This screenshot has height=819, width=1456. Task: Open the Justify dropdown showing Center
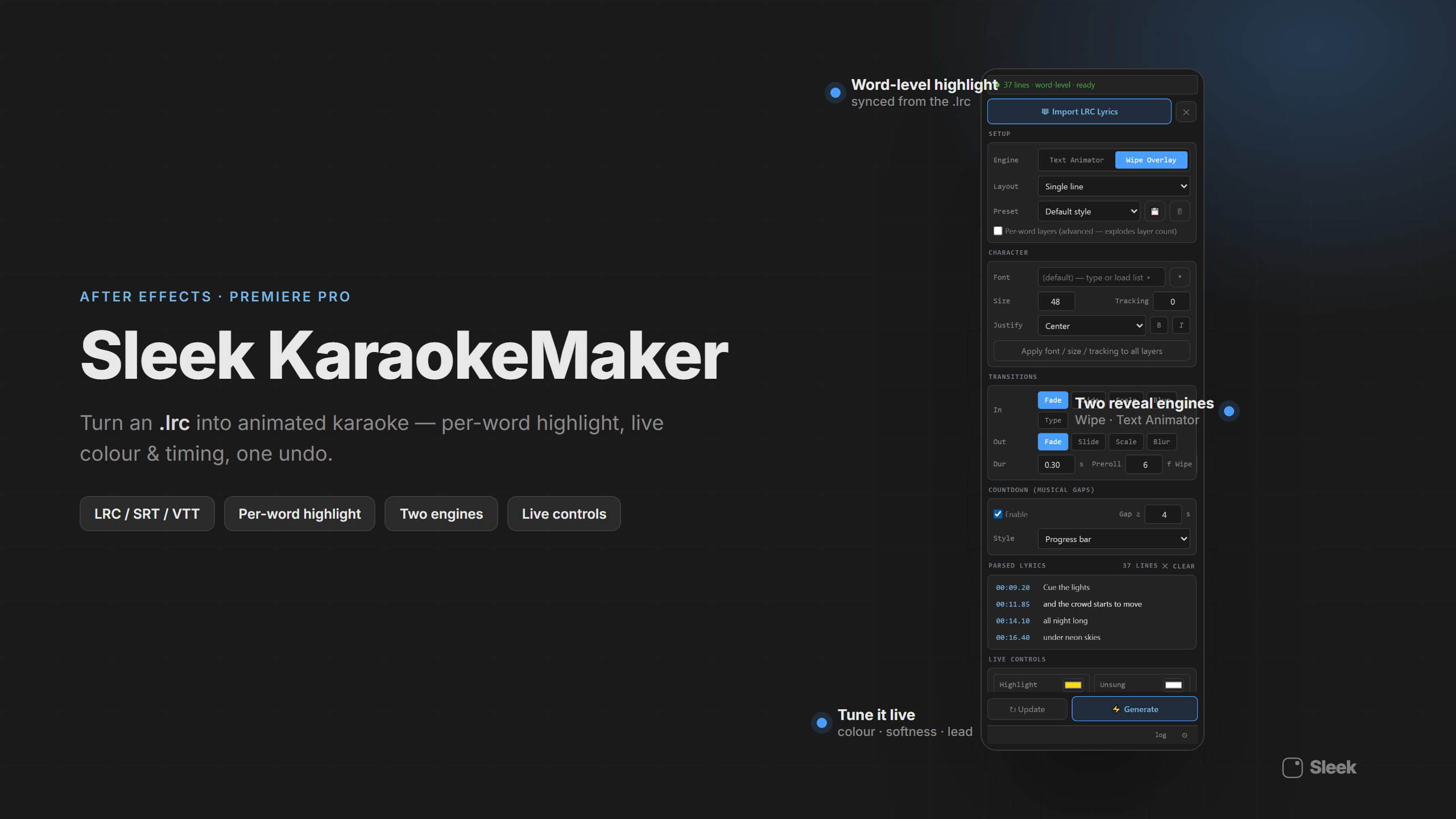(x=1091, y=326)
